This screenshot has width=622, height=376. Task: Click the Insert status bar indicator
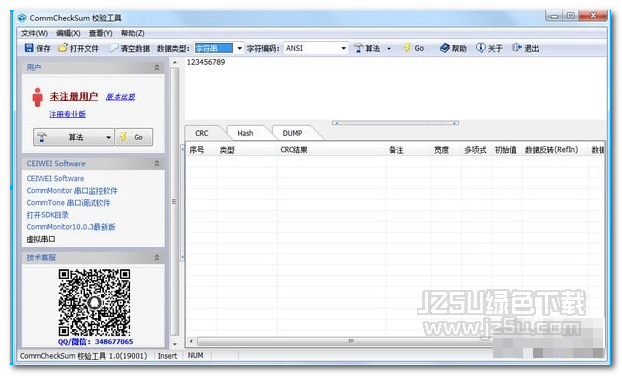coord(167,356)
